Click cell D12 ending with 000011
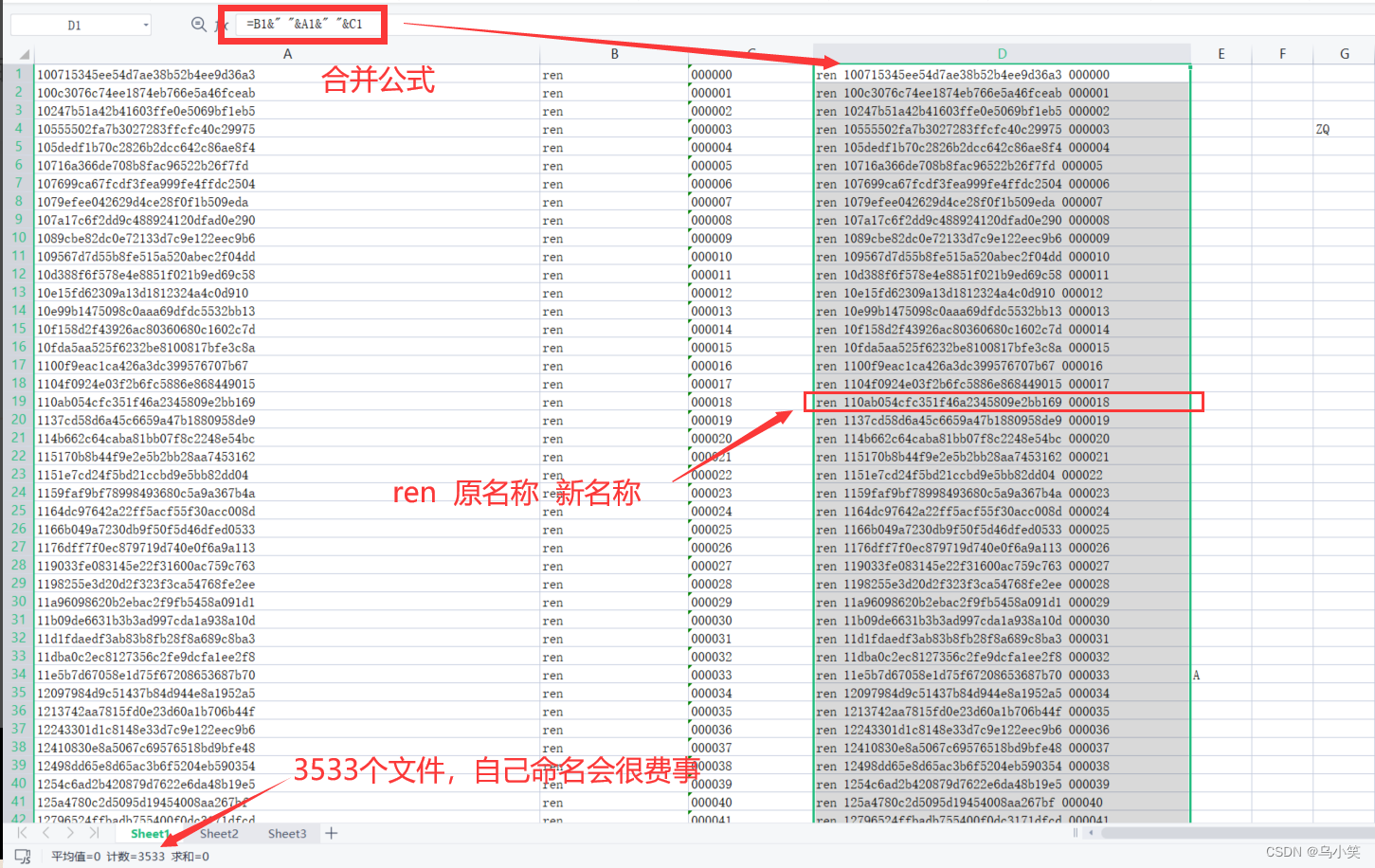Viewport: 1375px width, 868px height. [x=1002, y=275]
